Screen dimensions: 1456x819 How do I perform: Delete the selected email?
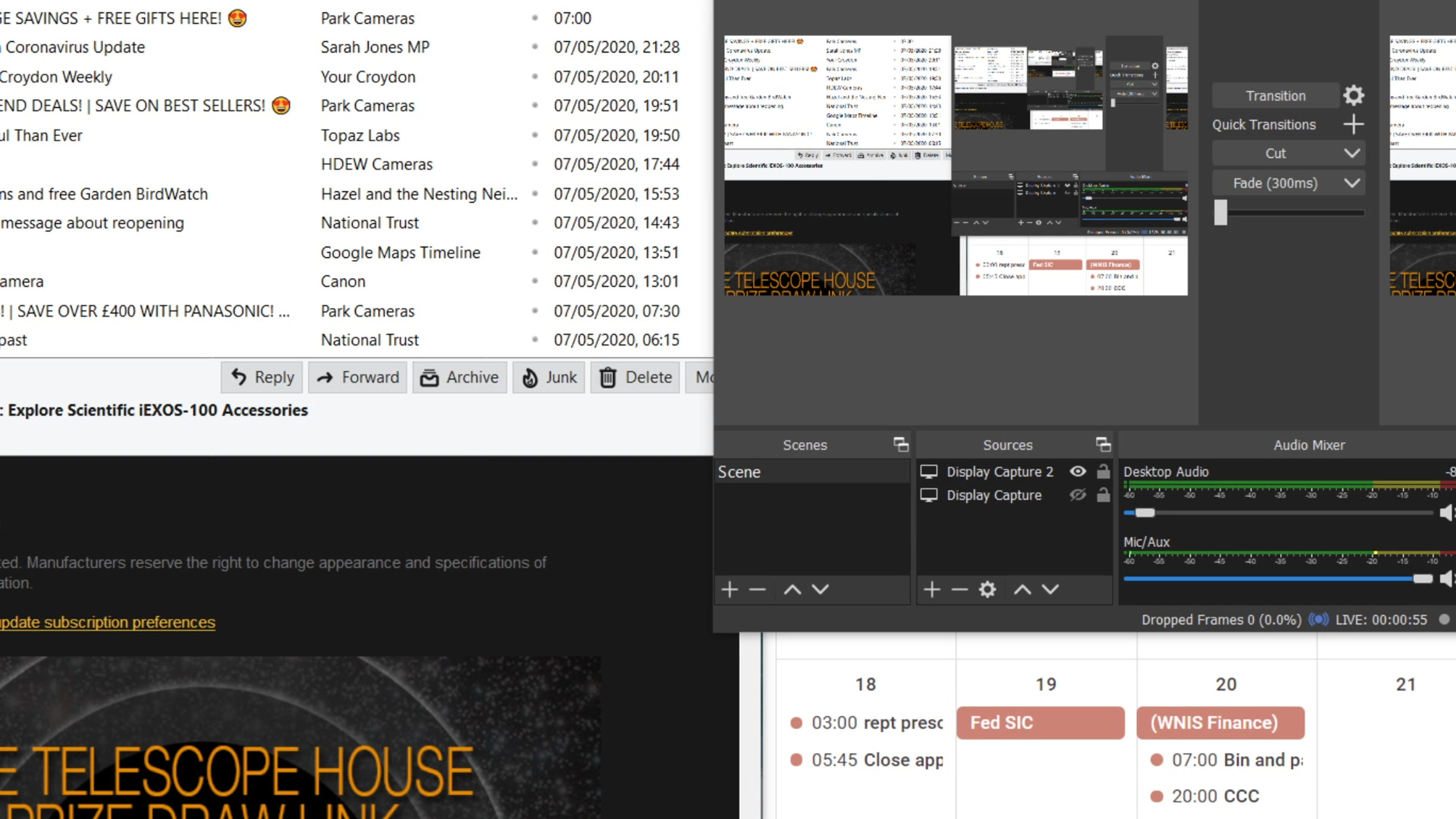tap(635, 377)
